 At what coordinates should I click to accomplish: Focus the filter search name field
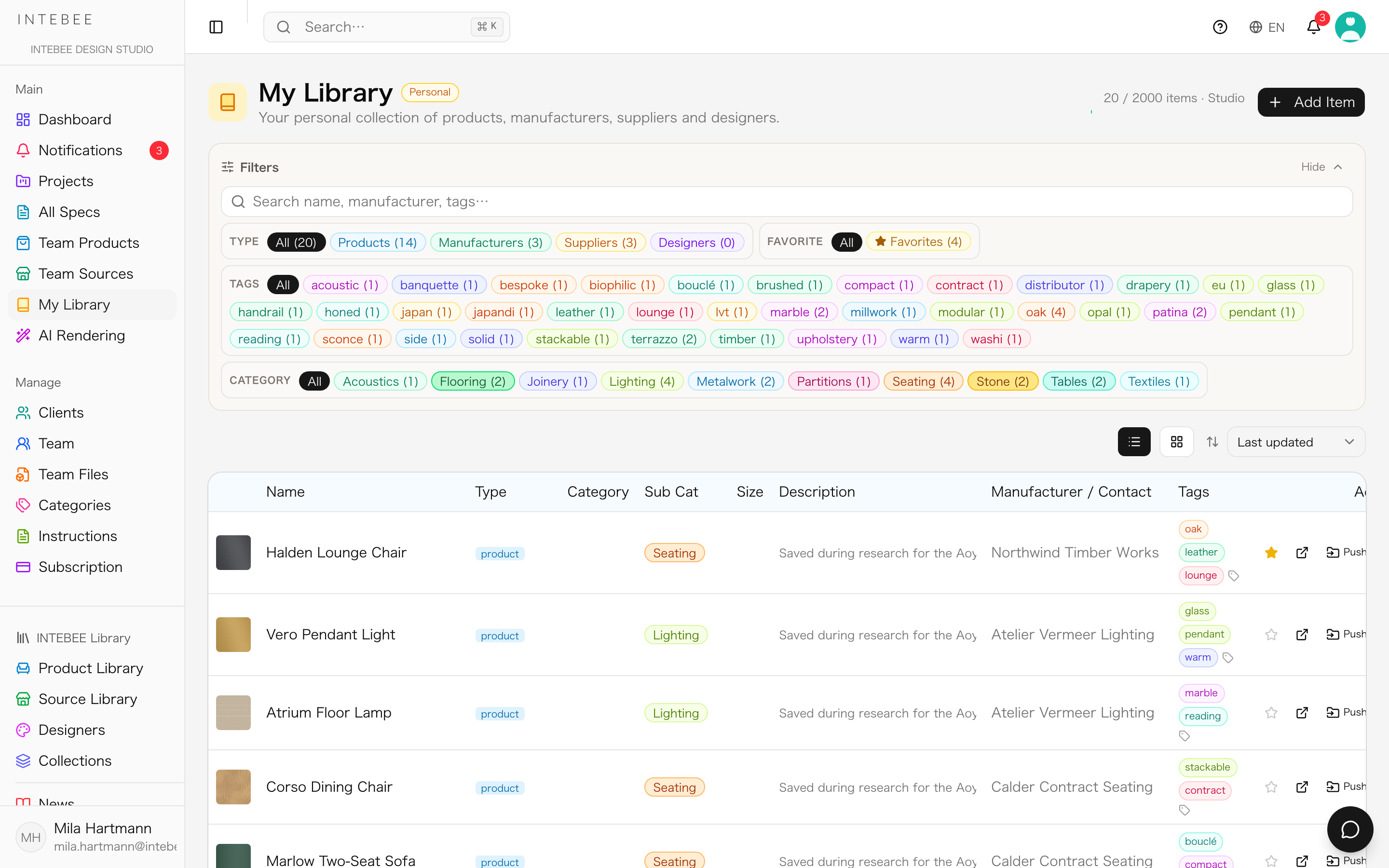[x=786, y=202]
